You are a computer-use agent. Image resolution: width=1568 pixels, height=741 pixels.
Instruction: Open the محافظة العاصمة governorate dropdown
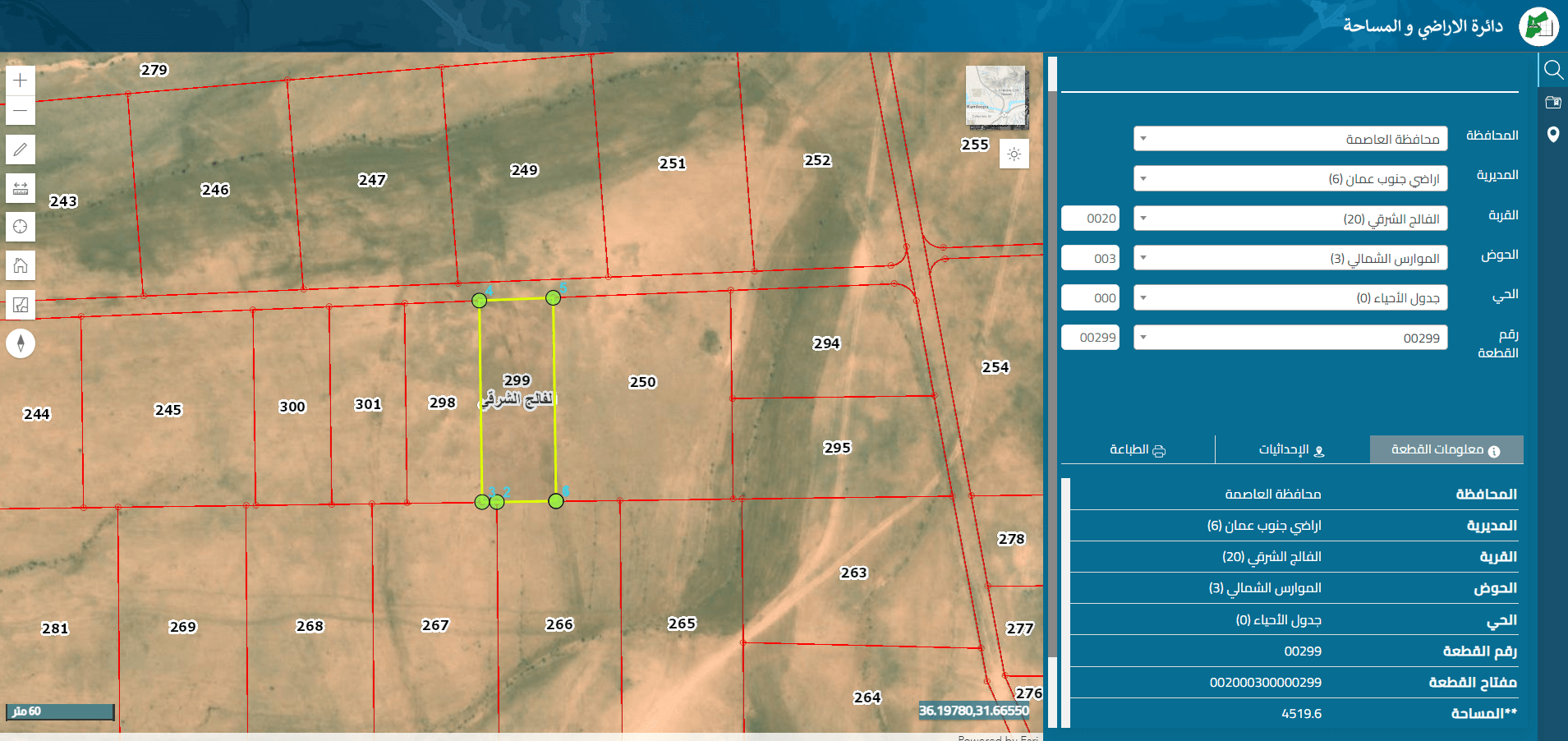(x=1290, y=139)
